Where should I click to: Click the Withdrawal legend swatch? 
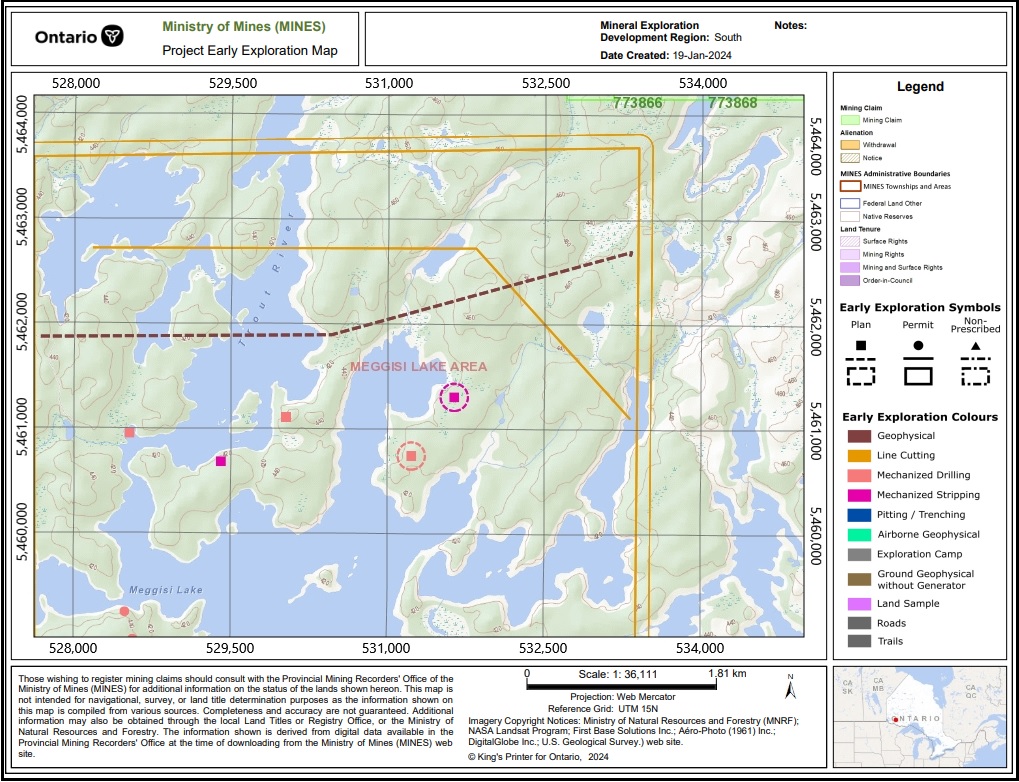tap(850, 145)
